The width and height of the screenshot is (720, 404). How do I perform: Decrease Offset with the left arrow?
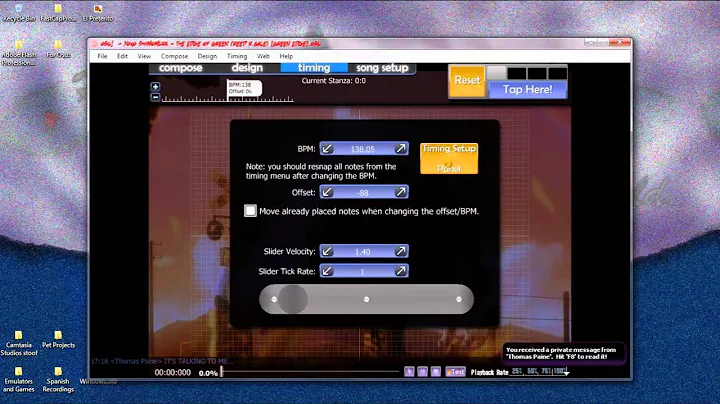point(326,192)
